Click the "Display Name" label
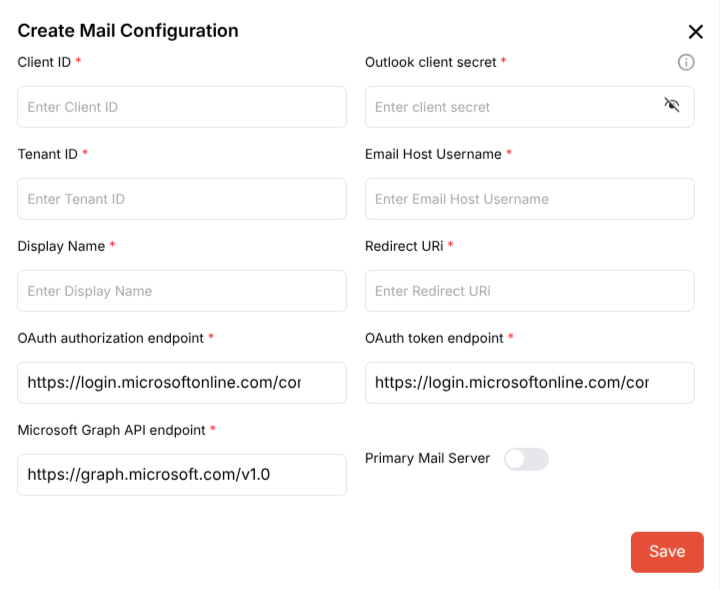The height and width of the screenshot is (590, 720). [61, 246]
